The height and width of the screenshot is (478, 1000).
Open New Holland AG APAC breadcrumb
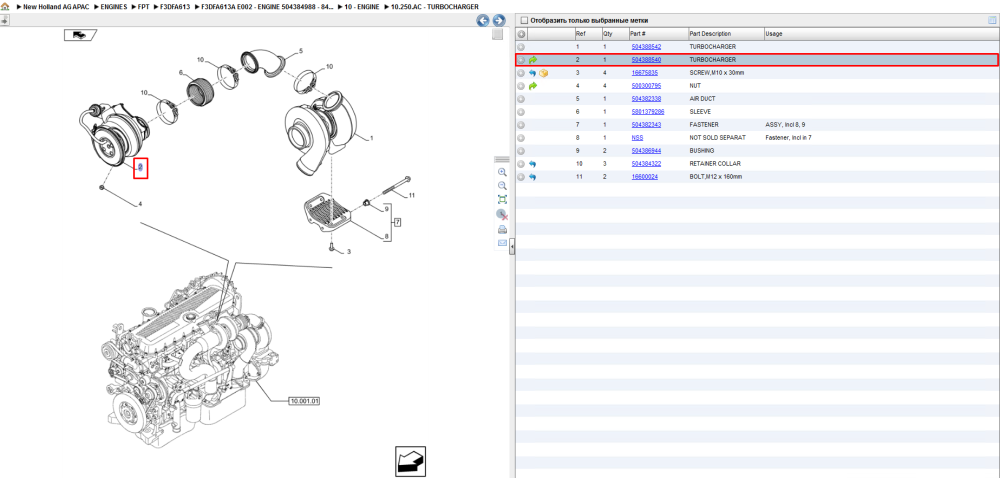[x=54, y=6]
